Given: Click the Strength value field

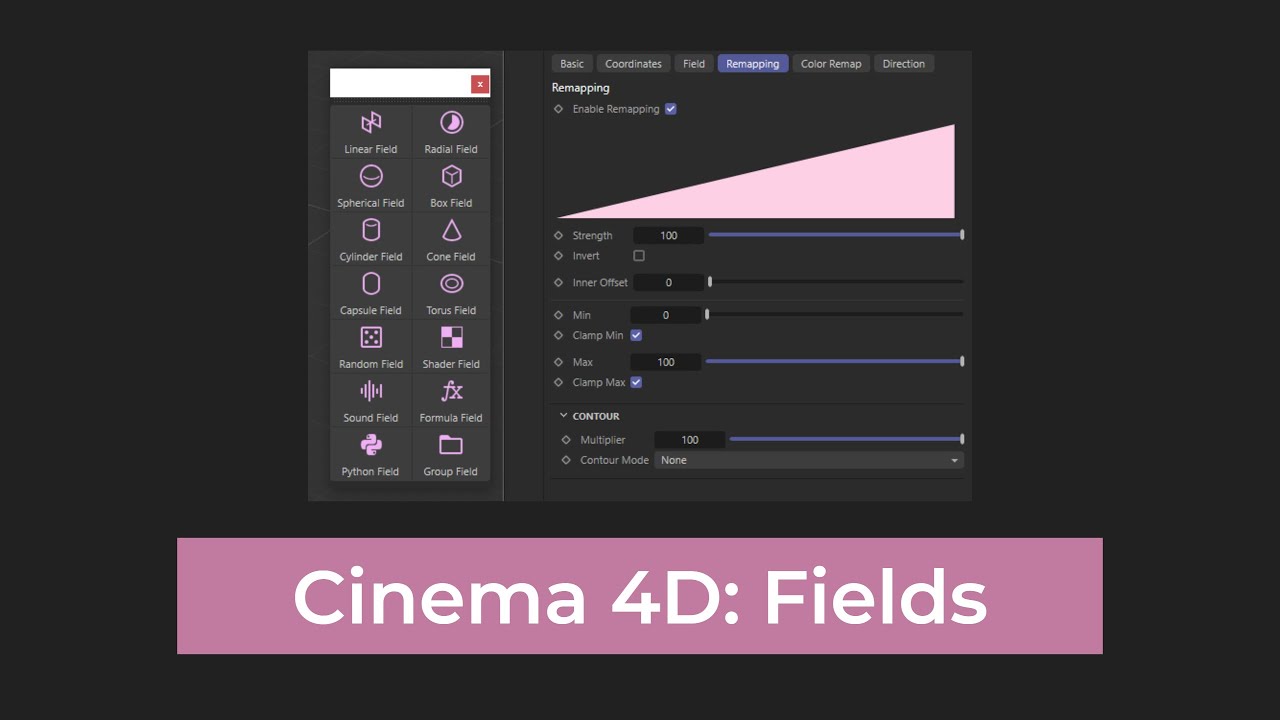Looking at the screenshot, I should click(668, 236).
